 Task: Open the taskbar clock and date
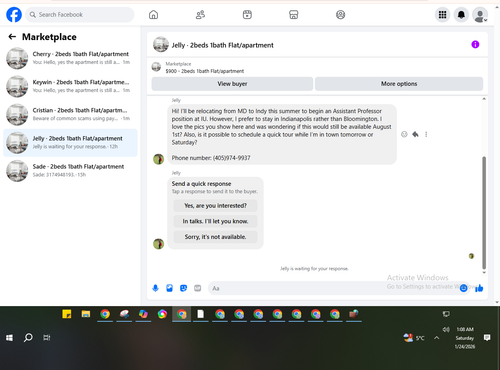[x=465, y=338]
